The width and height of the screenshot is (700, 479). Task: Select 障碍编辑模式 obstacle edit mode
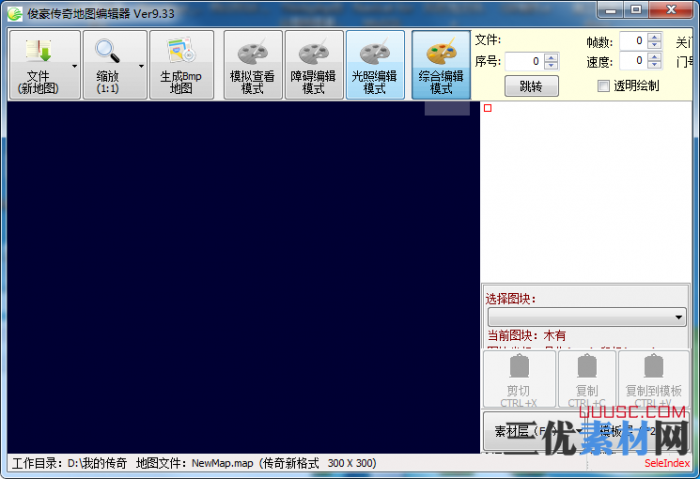pos(313,65)
